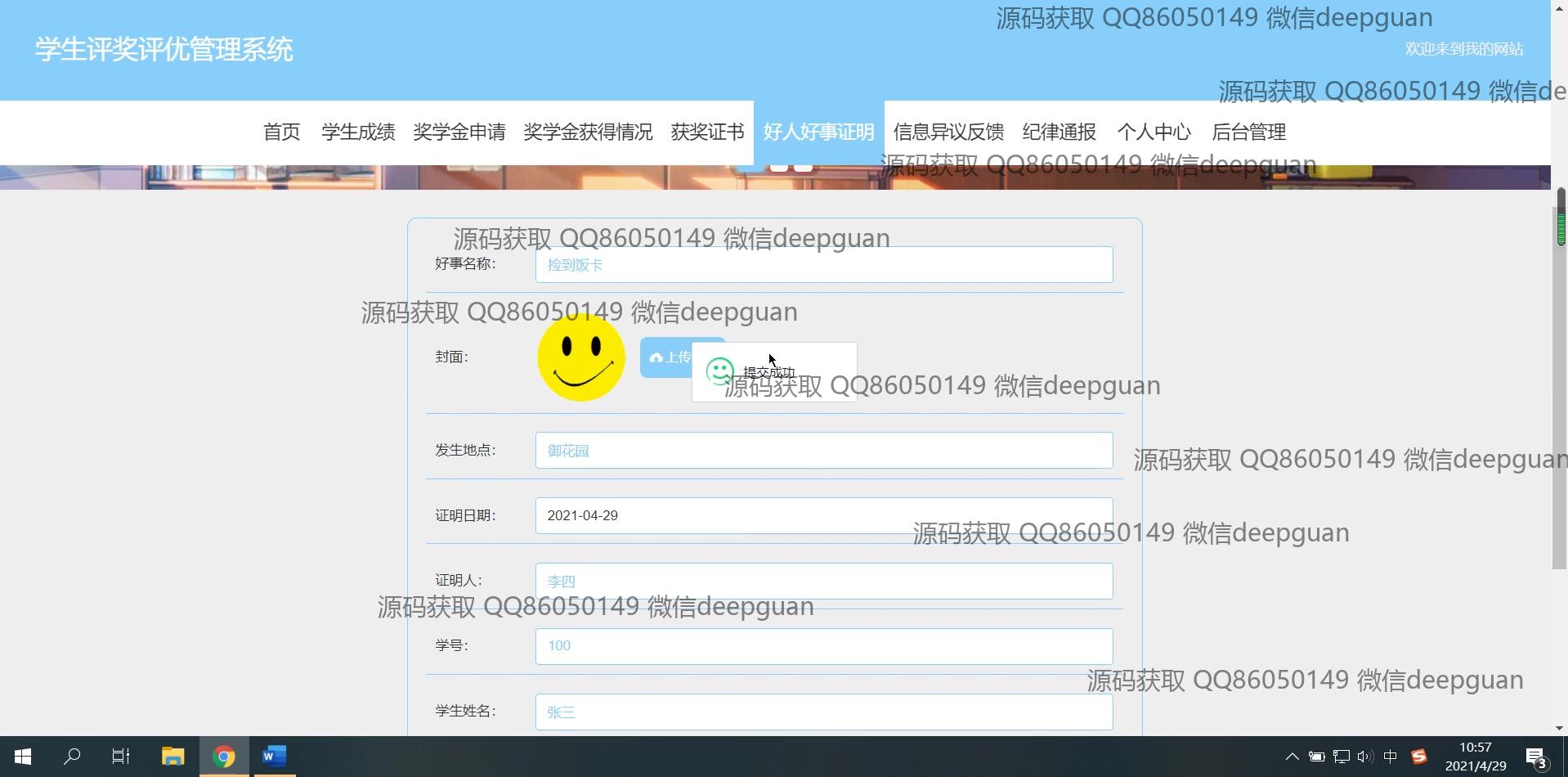1568x777 pixels.
Task: Go to 纪律通报 page
Action: pyautogui.click(x=1059, y=132)
